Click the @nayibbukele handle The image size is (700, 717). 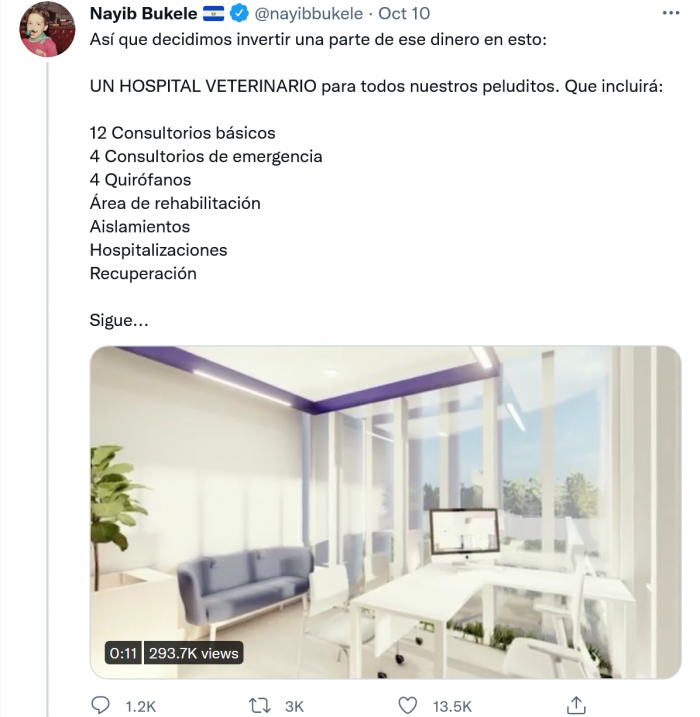tap(309, 14)
